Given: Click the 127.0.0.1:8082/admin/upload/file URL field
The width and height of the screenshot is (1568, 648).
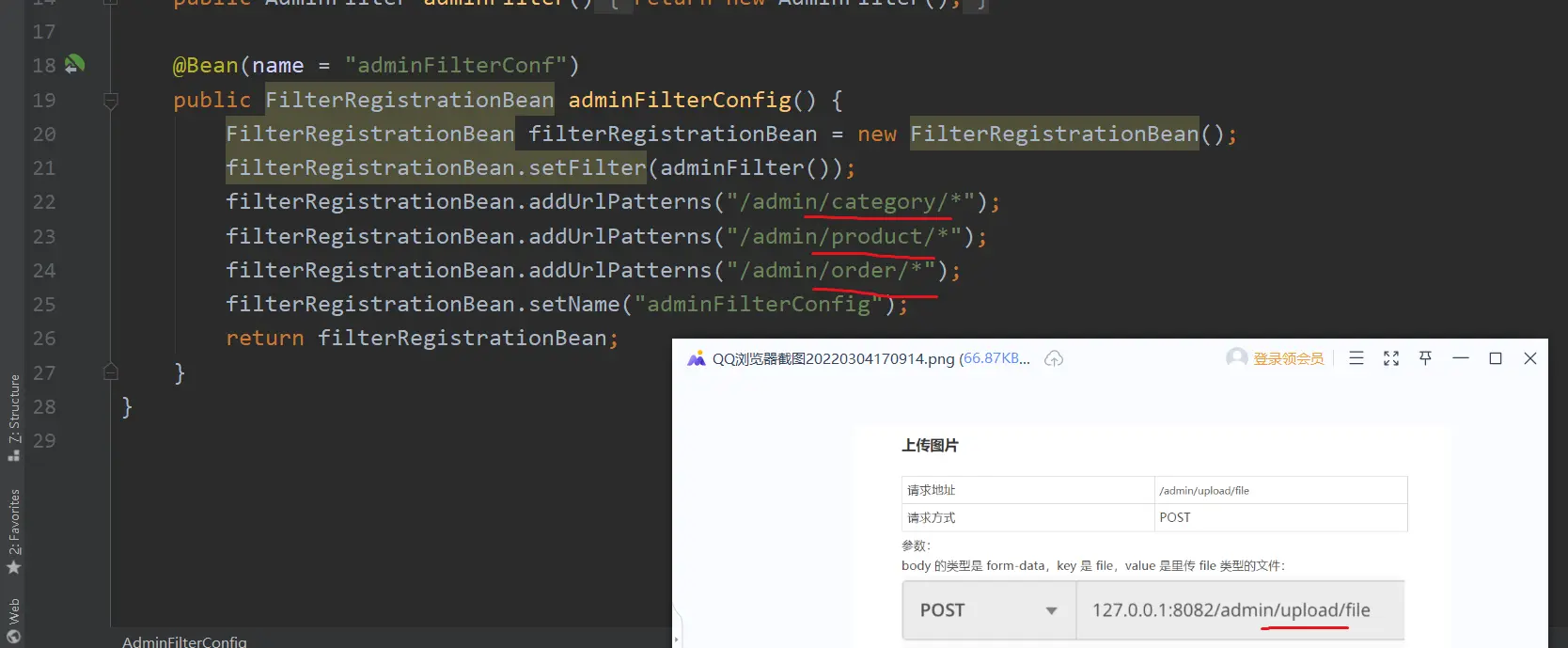Looking at the screenshot, I should 1240,610.
